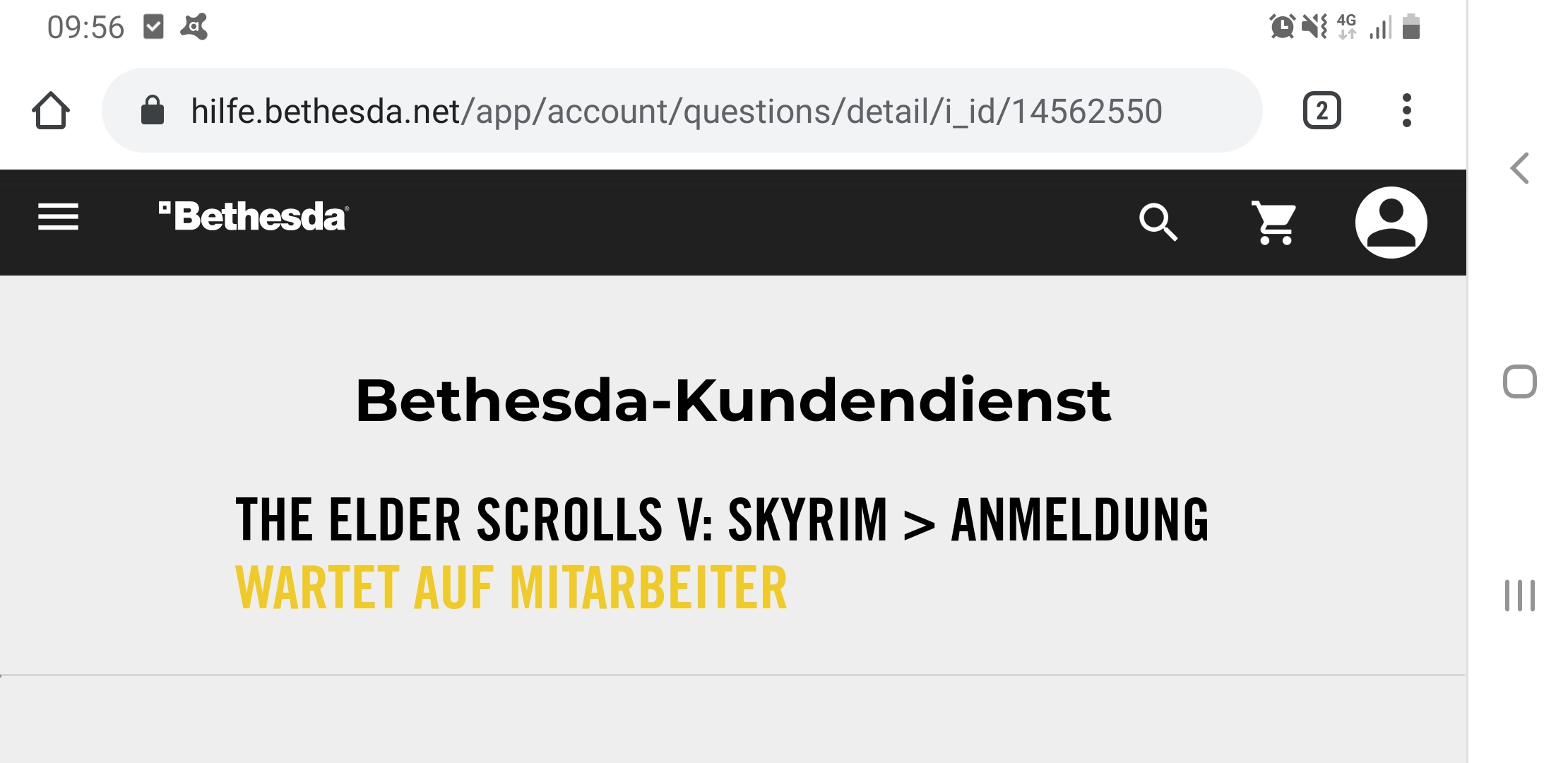Tap the checkmark notification icon

tap(153, 27)
